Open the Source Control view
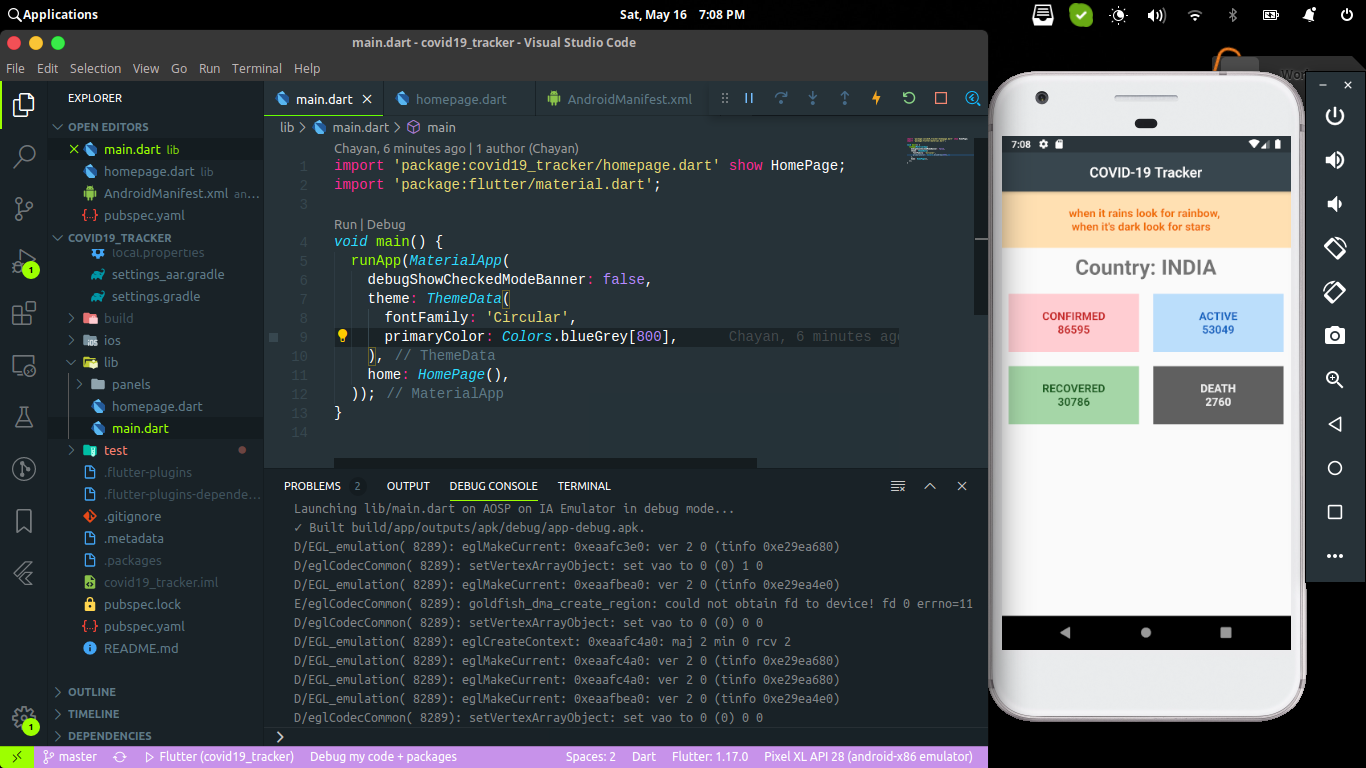Viewport: 1366px width, 768px height. click(x=24, y=209)
